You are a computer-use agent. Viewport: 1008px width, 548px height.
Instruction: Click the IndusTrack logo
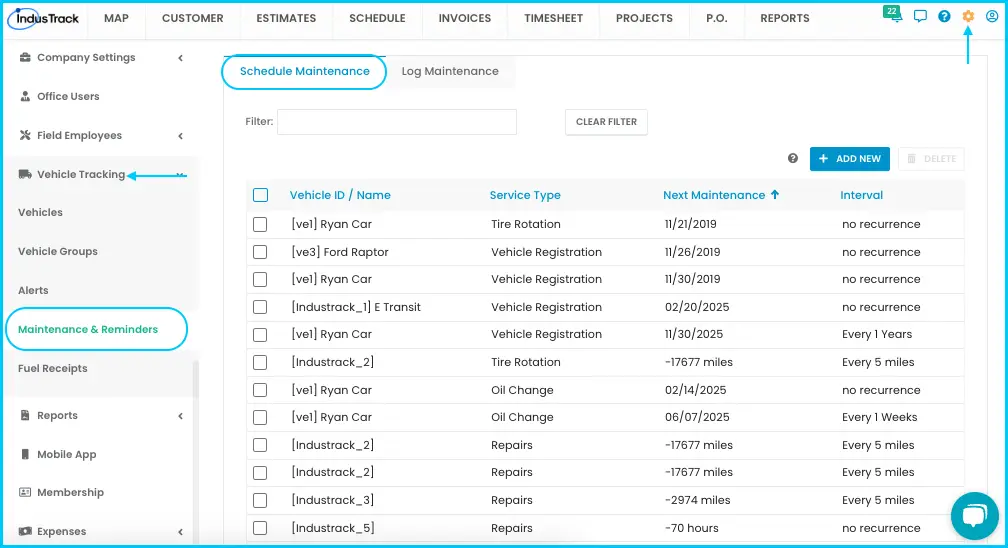pyautogui.click(x=43, y=18)
